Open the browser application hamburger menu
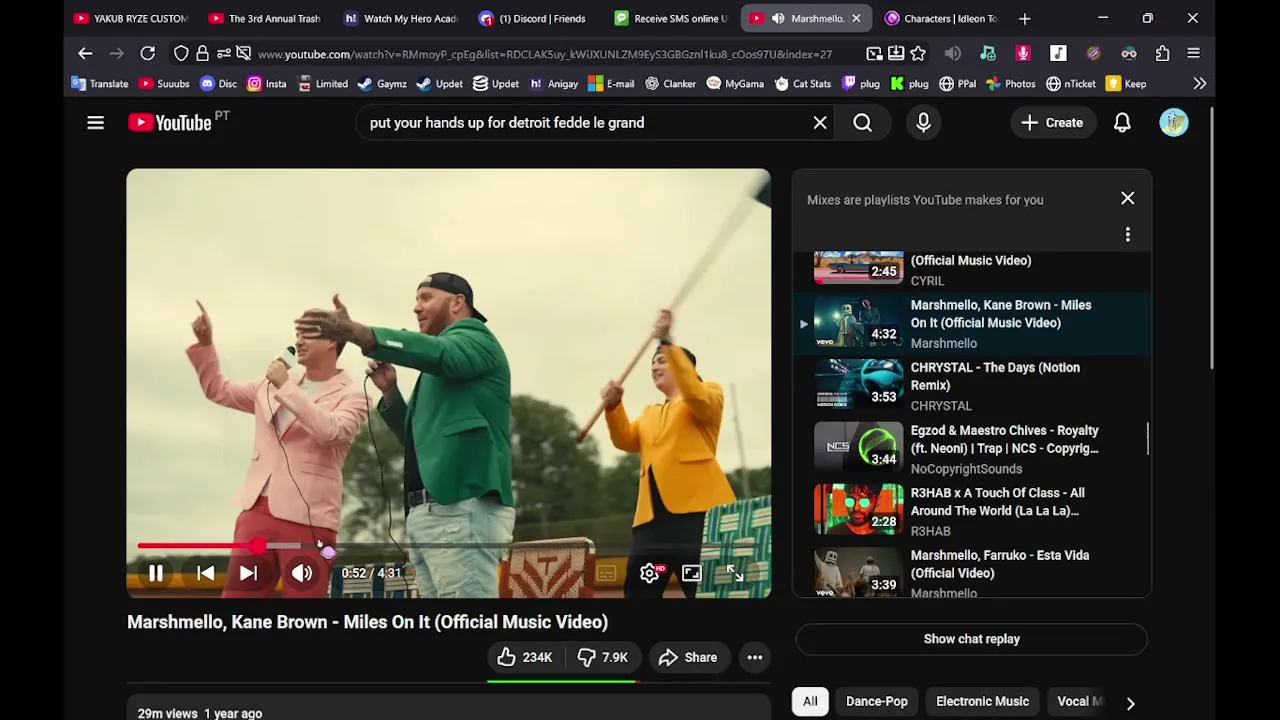 click(x=1193, y=53)
